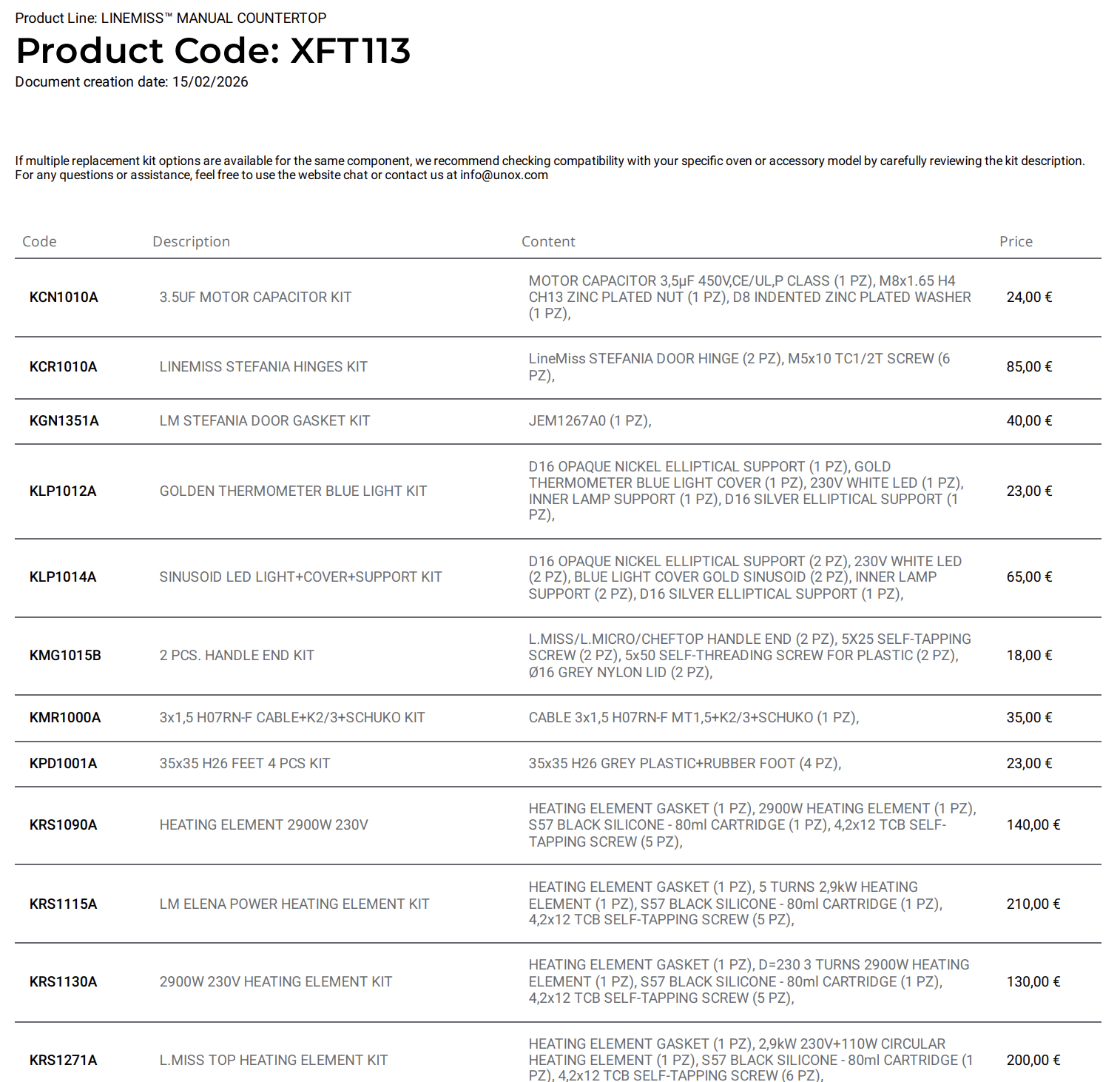This screenshot has width=1120, height=1082.
Task: Click product code KCN1010A
Action: click(64, 298)
